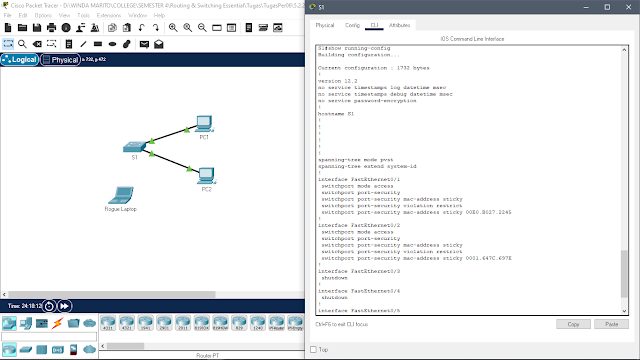The height and width of the screenshot is (360, 640).
Task: Switch to the Config tab in S1
Action: pyautogui.click(x=352, y=25)
